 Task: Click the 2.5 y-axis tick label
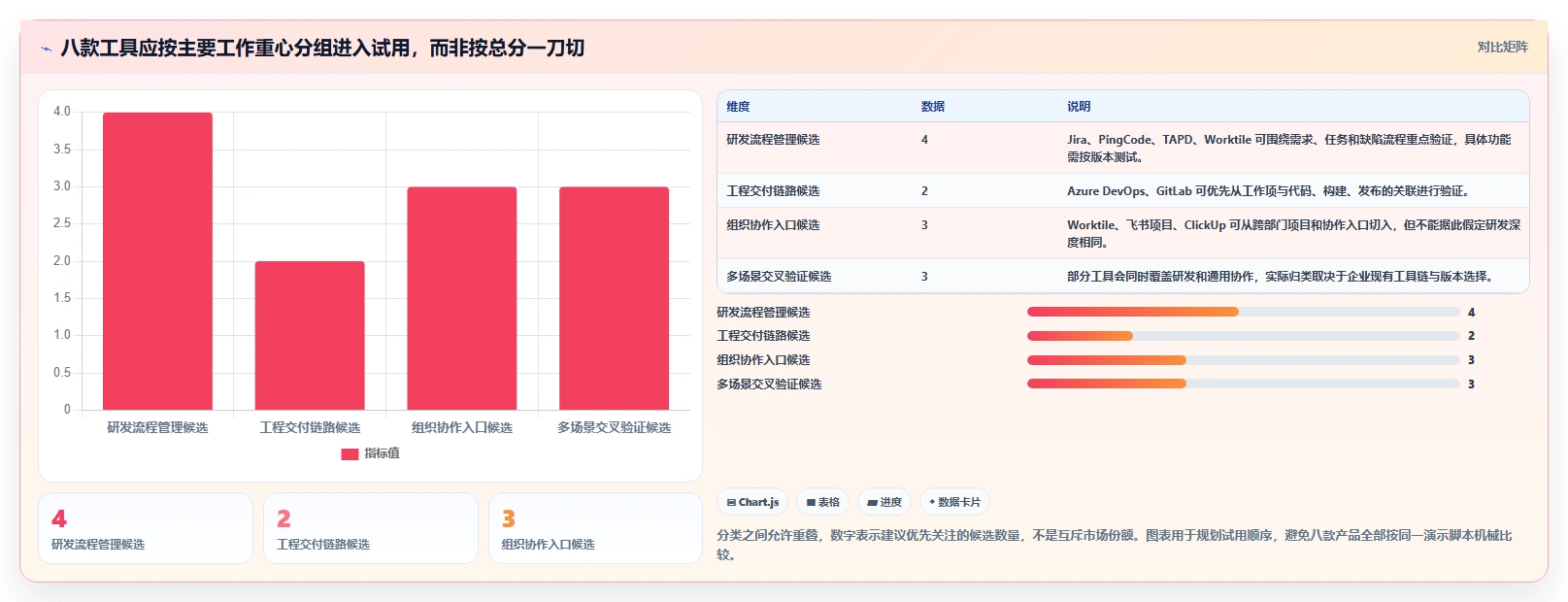(x=62, y=223)
